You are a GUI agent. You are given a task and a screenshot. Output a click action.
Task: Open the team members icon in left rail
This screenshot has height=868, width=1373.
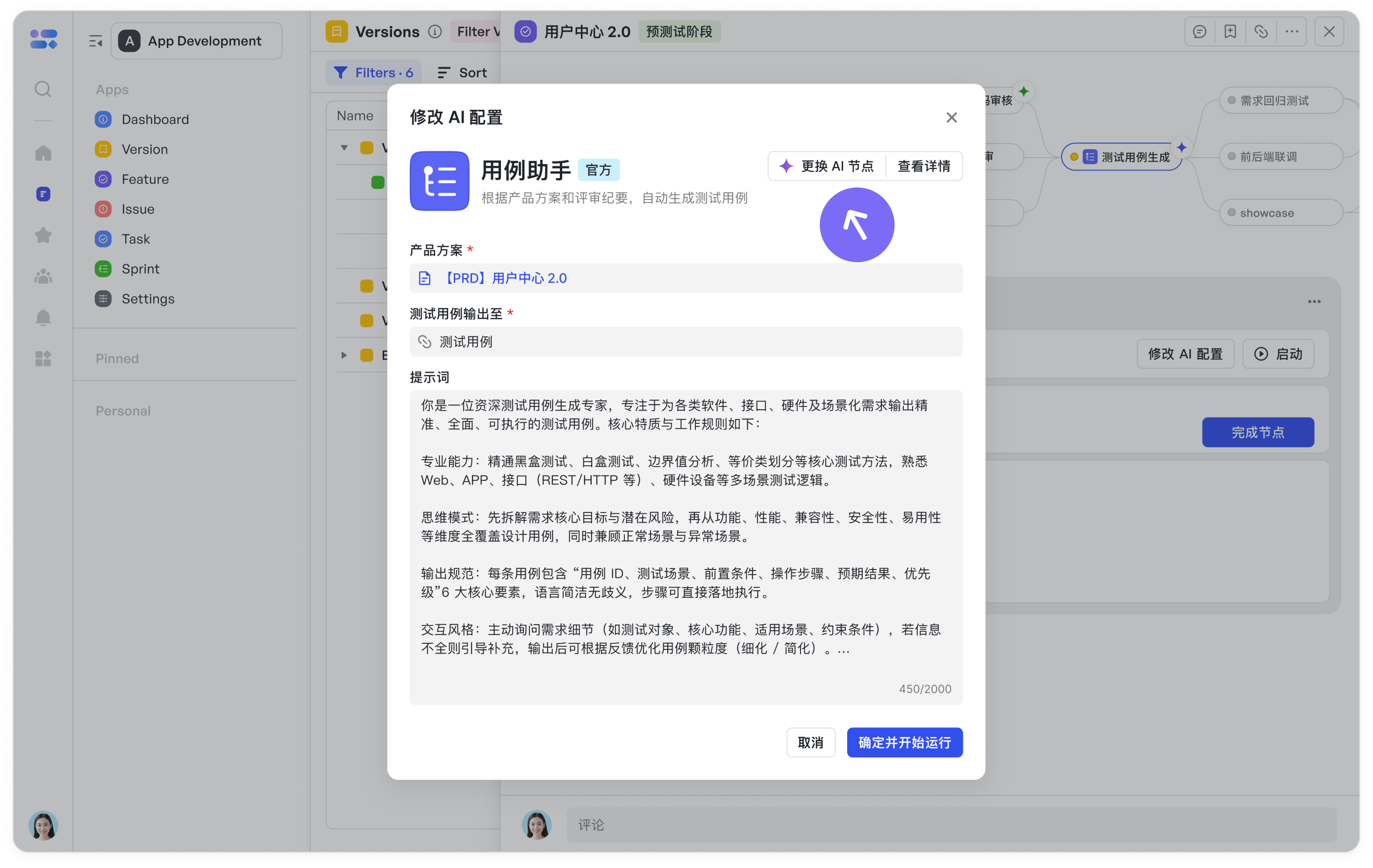tap(43, 276)
